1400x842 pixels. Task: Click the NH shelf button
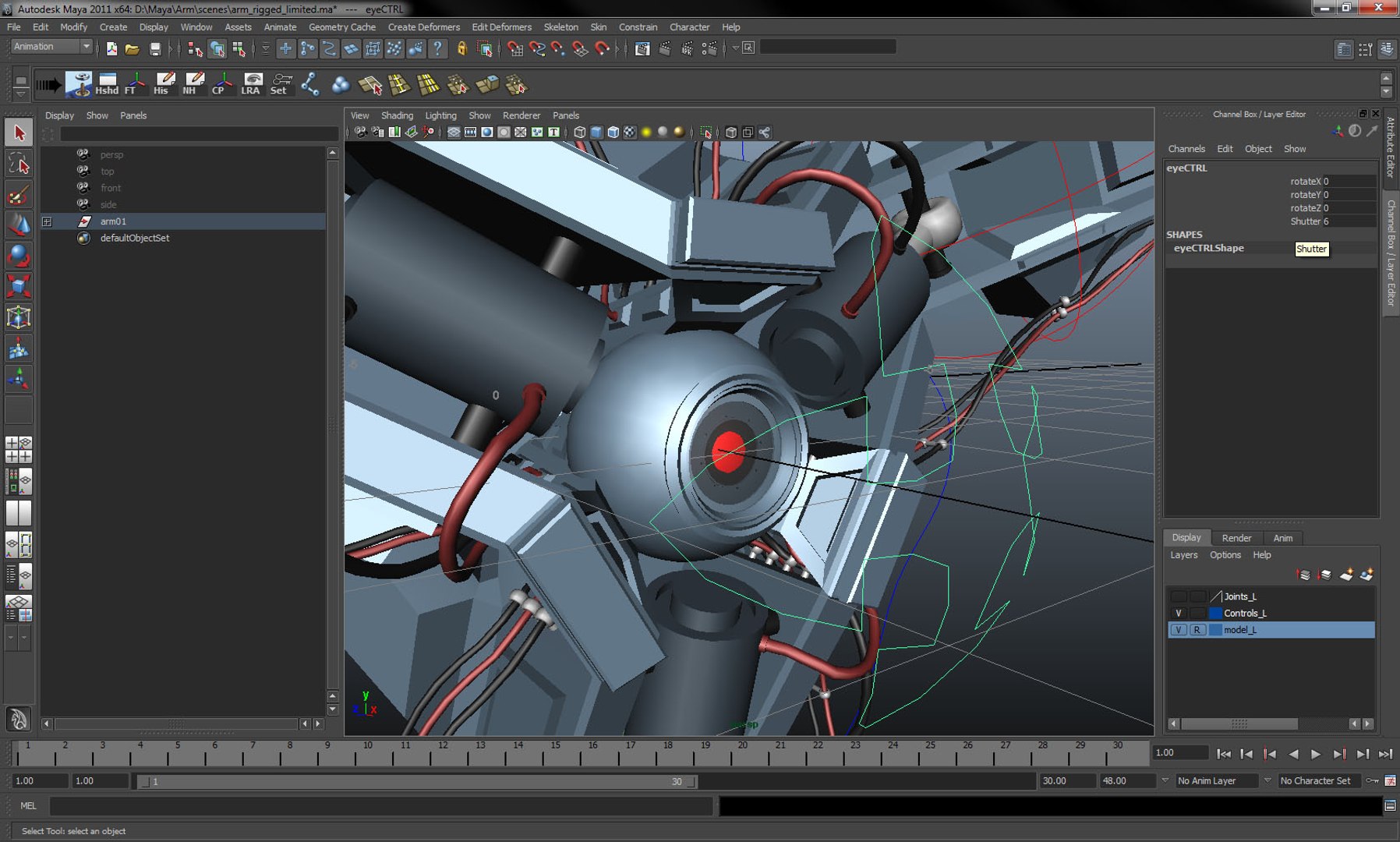click(x=193, y=84)
